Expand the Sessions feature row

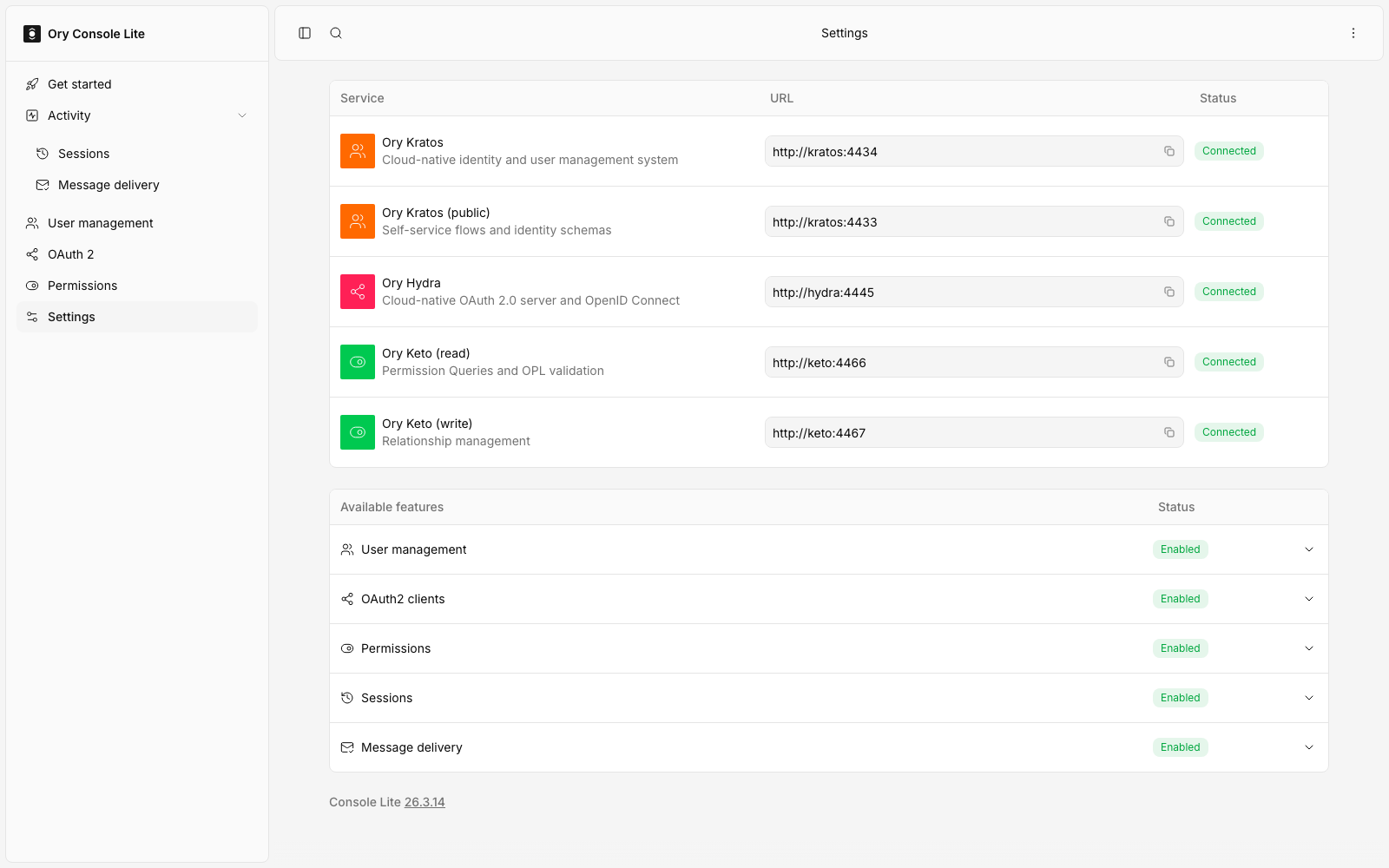coord(1309,698)
